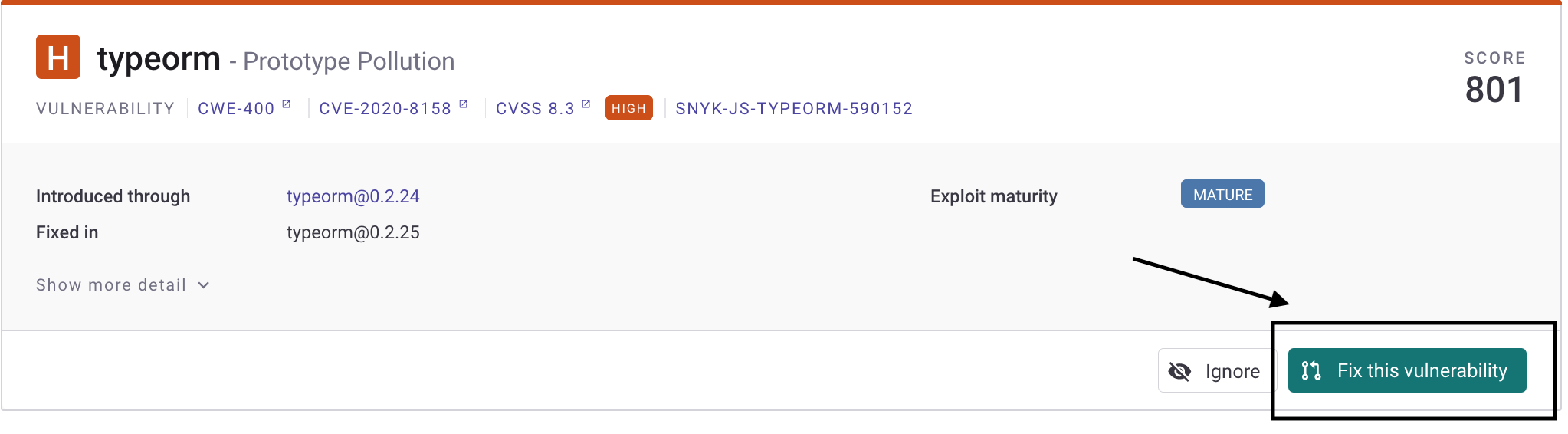Open the external link icon beside CVE-2020-8158
Viewport: 1568px width, 434px height.
pyautogui.click(x=464, y=104)
